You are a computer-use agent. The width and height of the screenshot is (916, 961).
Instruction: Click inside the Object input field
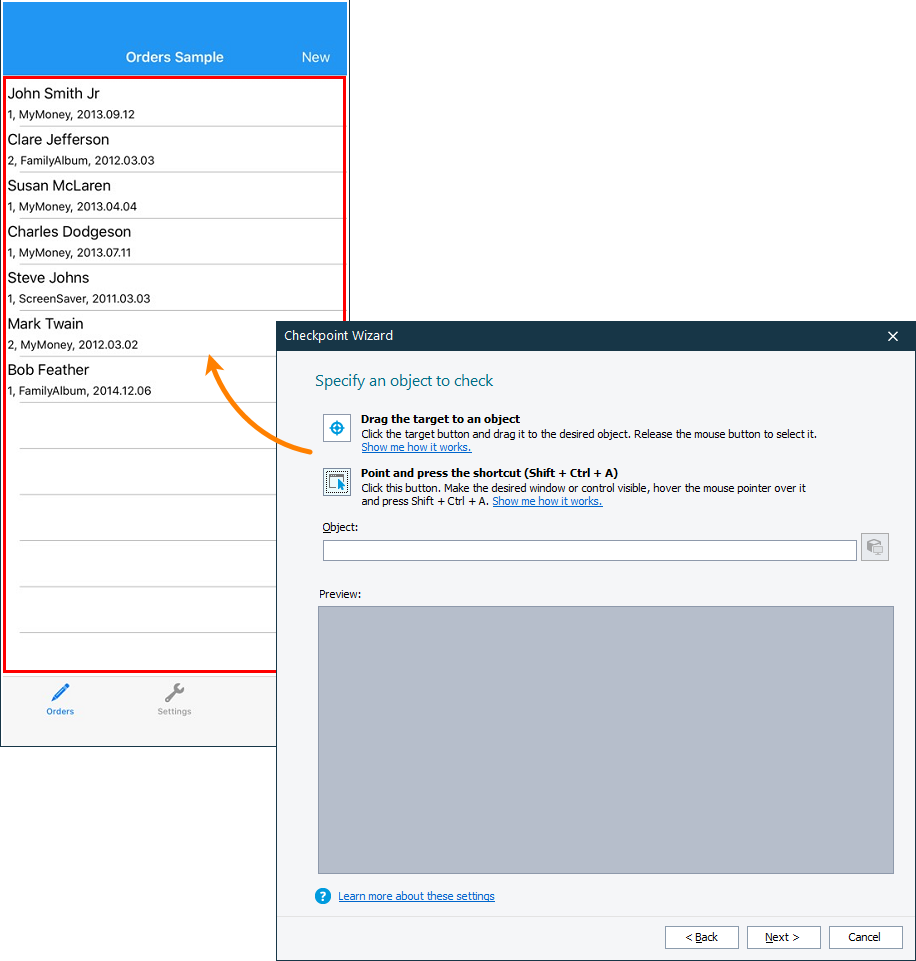(589, 550)
